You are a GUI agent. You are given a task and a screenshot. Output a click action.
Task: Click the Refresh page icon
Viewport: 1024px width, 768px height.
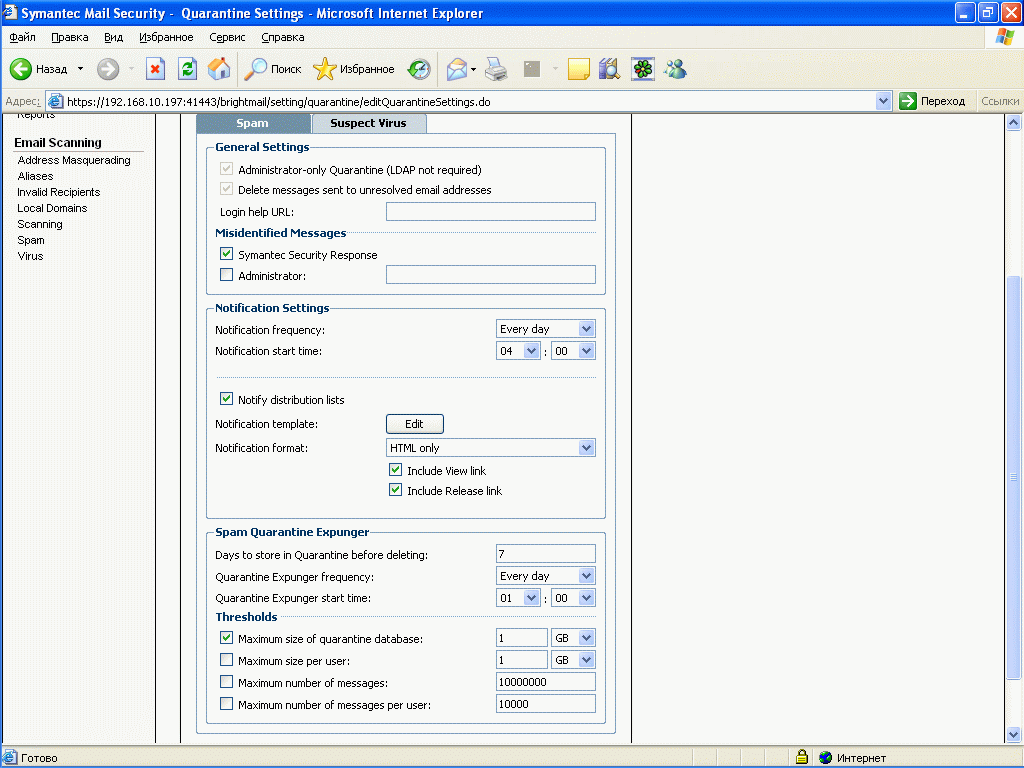pos(187,69)
